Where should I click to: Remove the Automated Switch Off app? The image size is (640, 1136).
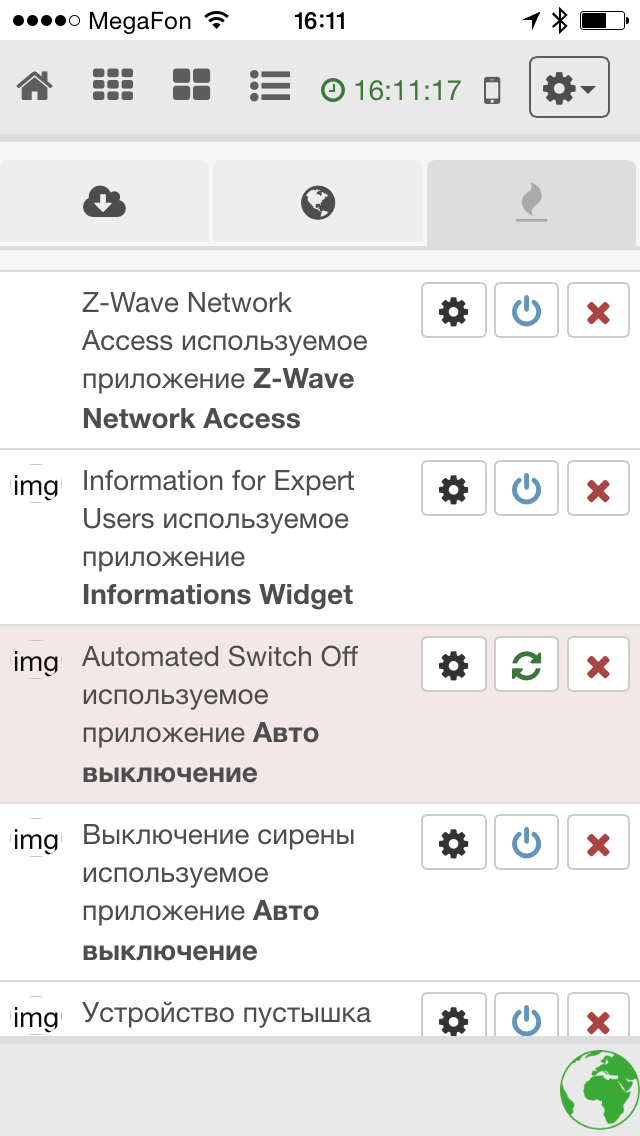[598, 665]
